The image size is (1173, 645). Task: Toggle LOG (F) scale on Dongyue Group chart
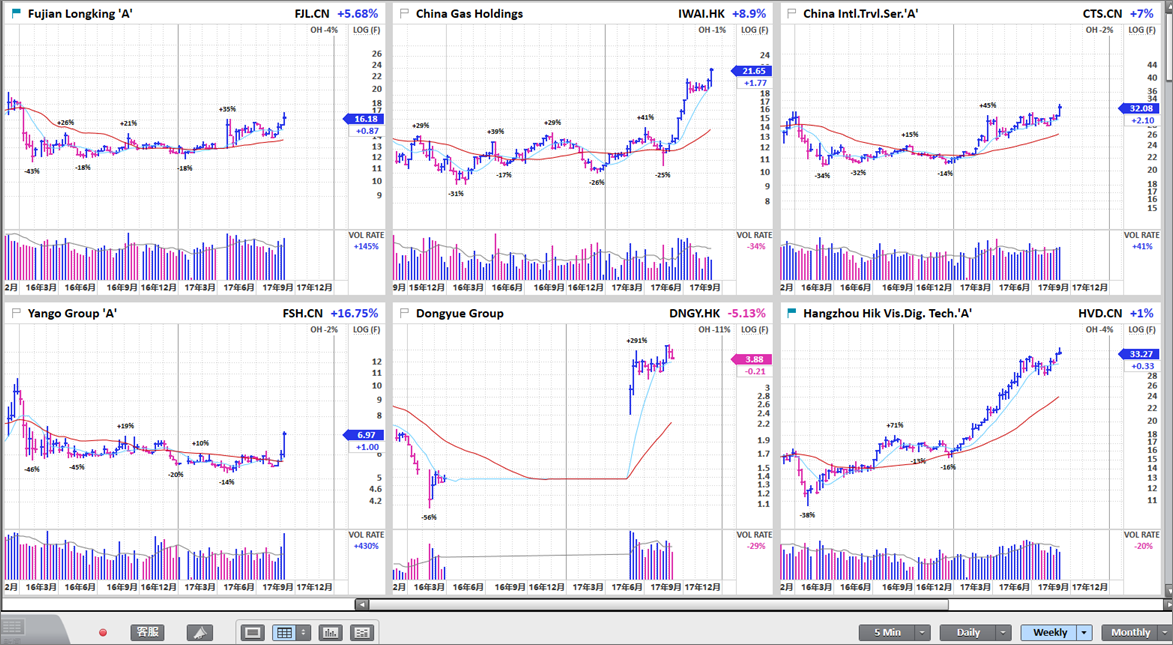754,329
